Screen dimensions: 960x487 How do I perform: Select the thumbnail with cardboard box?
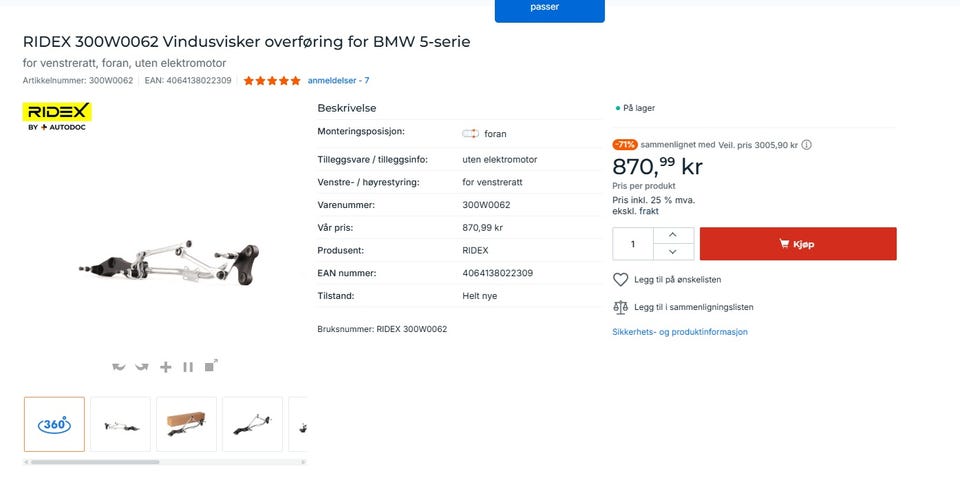coord(186,424)
